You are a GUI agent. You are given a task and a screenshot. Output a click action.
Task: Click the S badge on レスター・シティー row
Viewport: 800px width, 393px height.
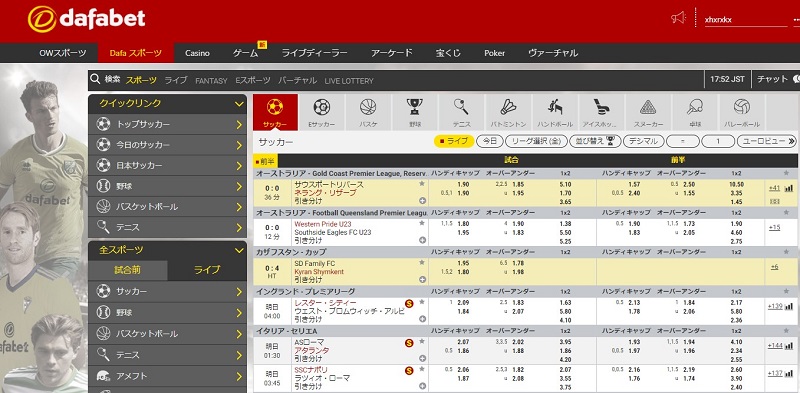click(409, 304)
